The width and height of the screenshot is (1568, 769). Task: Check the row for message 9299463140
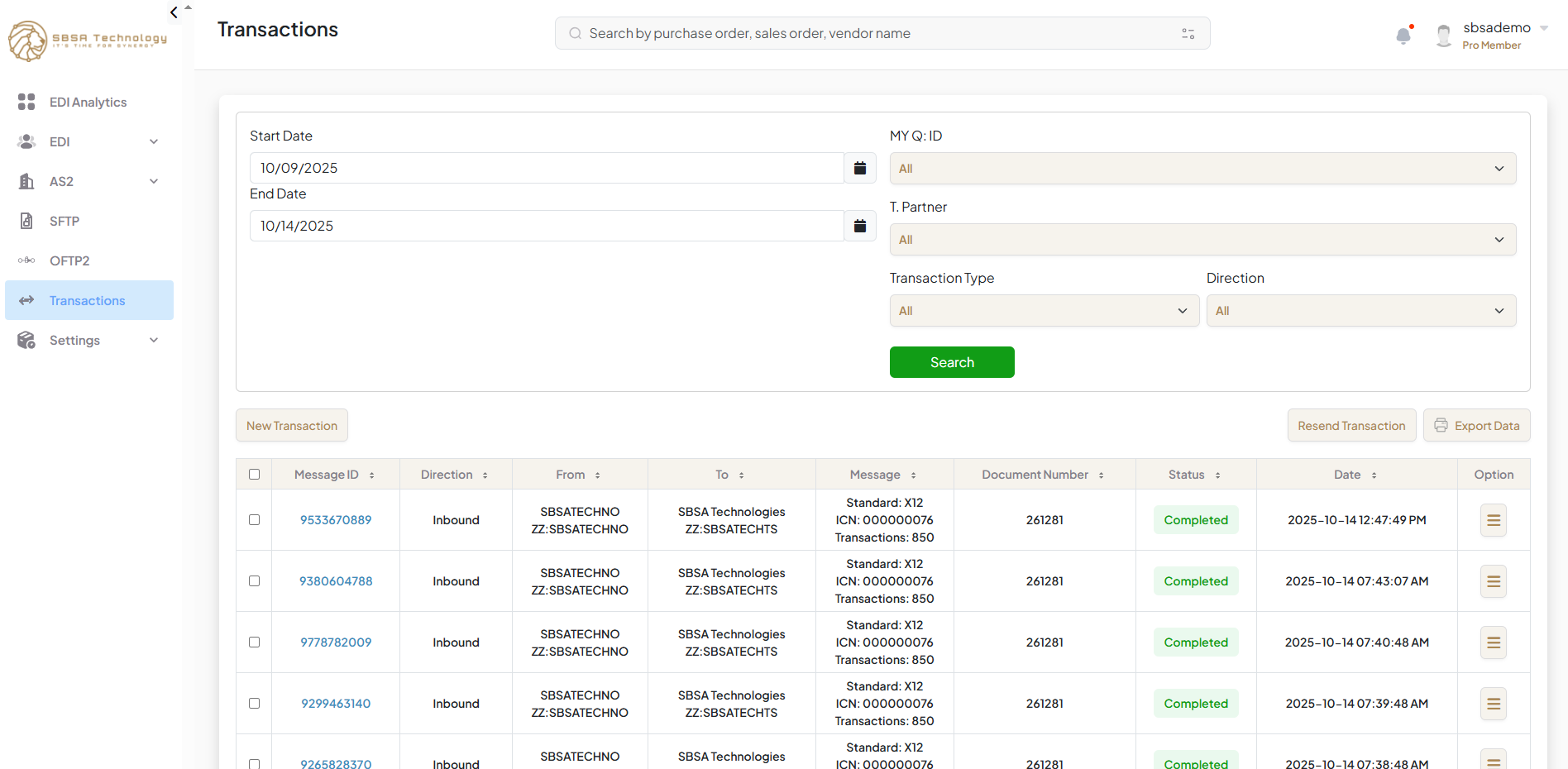point(254,703)
